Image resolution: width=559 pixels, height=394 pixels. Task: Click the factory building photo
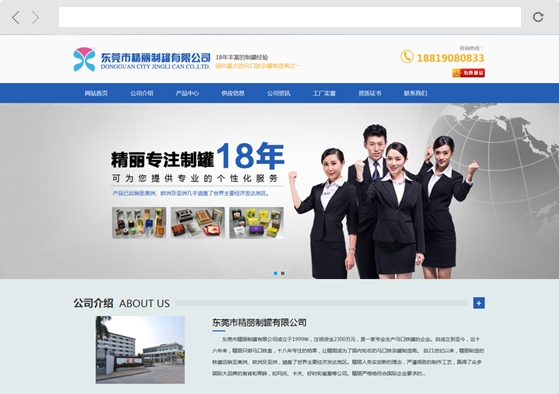[x=140, y=350]
